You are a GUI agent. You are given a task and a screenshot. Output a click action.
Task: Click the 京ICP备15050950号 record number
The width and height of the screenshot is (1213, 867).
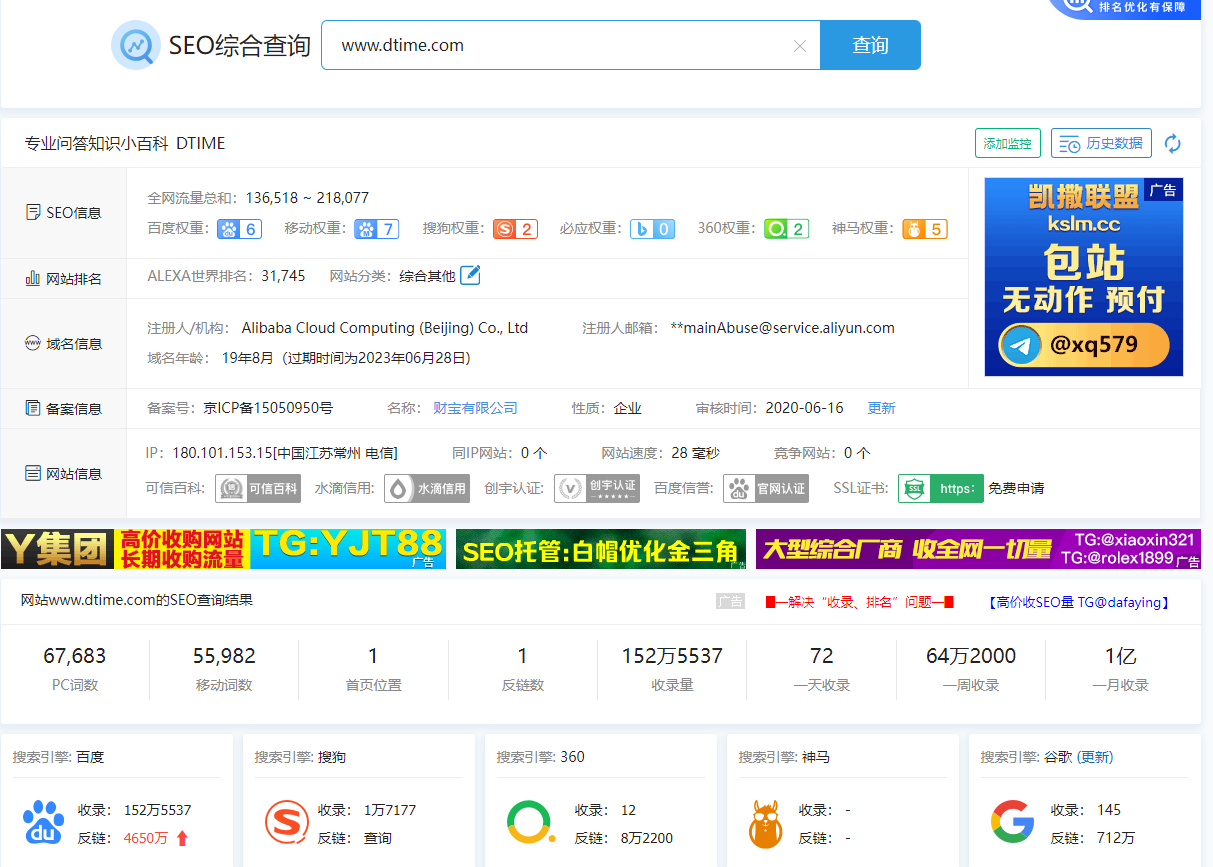268,408
